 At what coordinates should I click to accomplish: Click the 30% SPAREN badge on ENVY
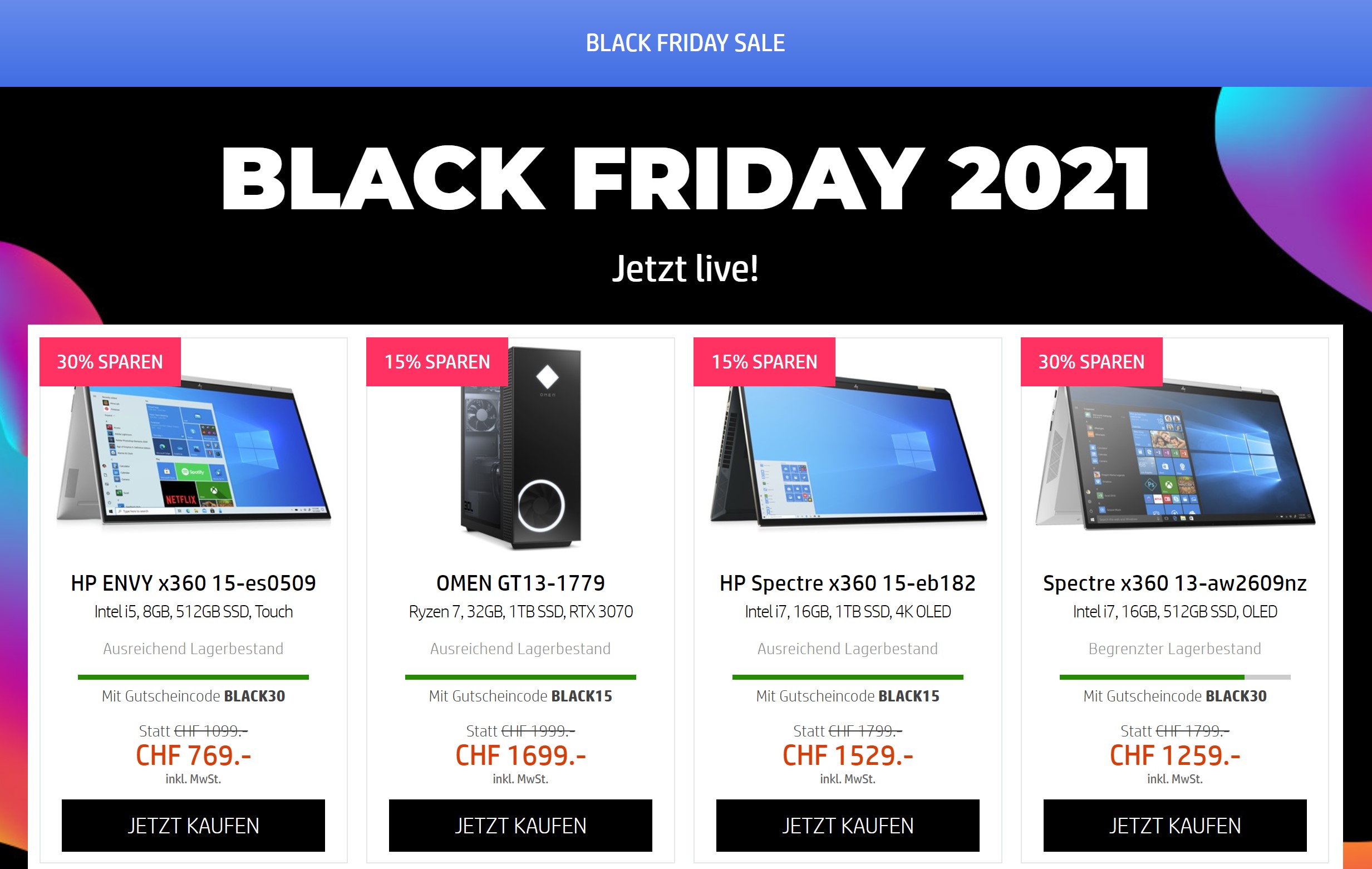[x=110, y=362]
